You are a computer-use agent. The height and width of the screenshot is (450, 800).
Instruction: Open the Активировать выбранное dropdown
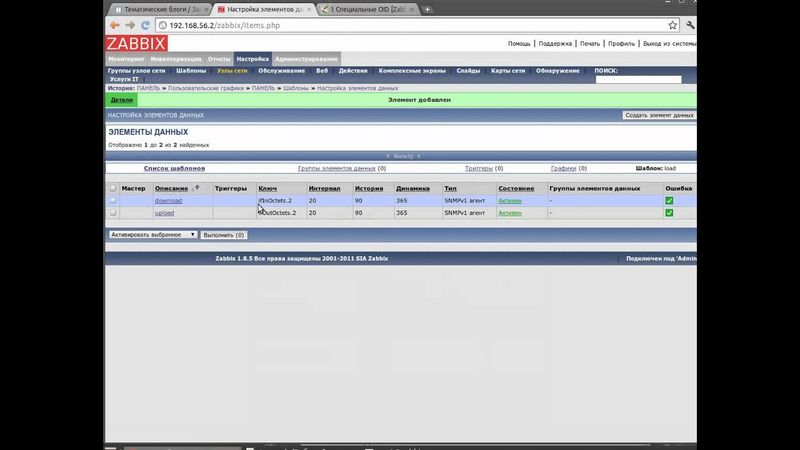[153, 235]
